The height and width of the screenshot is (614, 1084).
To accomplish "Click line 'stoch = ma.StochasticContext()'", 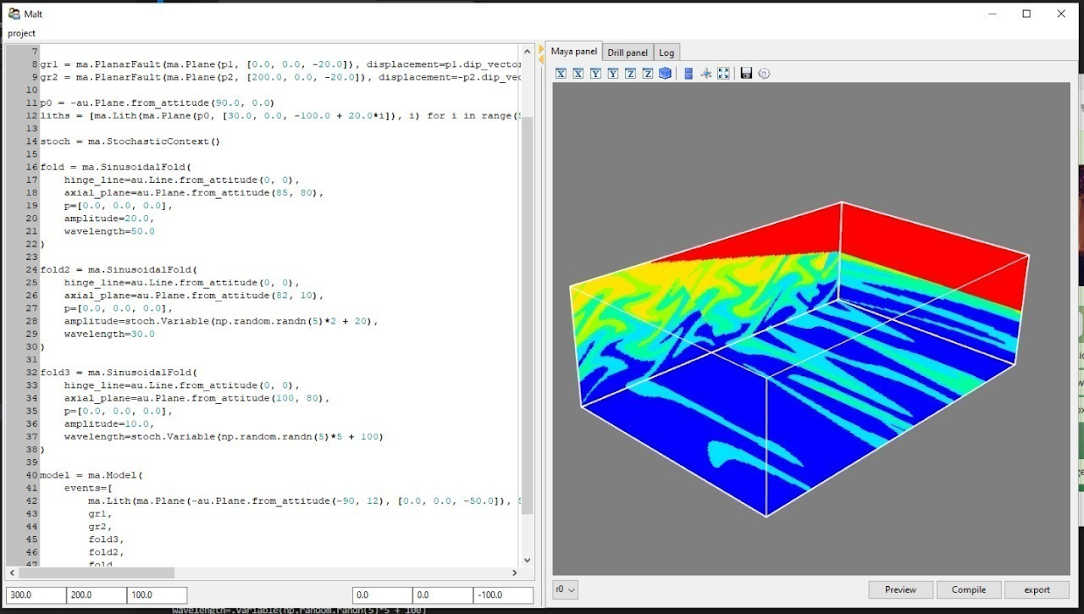I will 130,141.
